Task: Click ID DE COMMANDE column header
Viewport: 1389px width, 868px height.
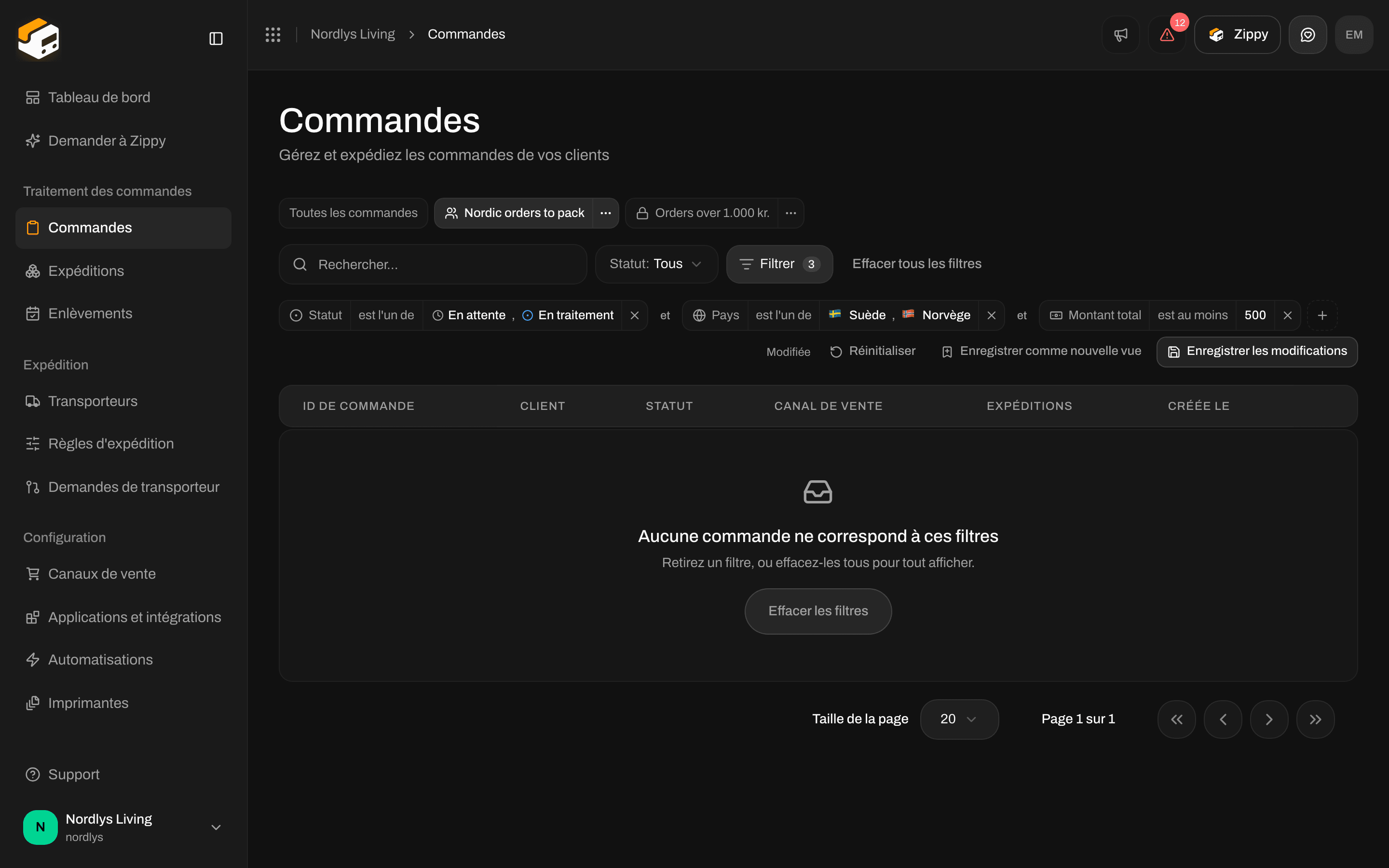Action: 358,406
